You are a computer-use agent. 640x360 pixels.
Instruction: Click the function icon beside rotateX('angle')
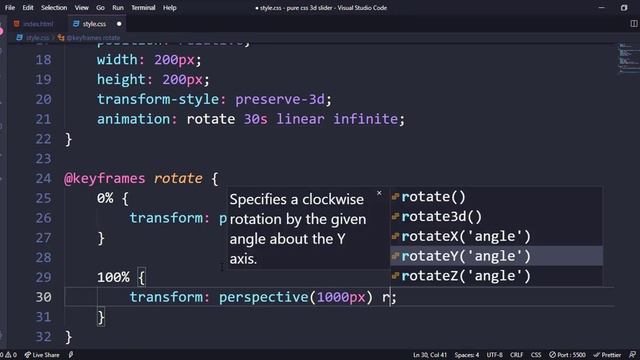point(395,236)
